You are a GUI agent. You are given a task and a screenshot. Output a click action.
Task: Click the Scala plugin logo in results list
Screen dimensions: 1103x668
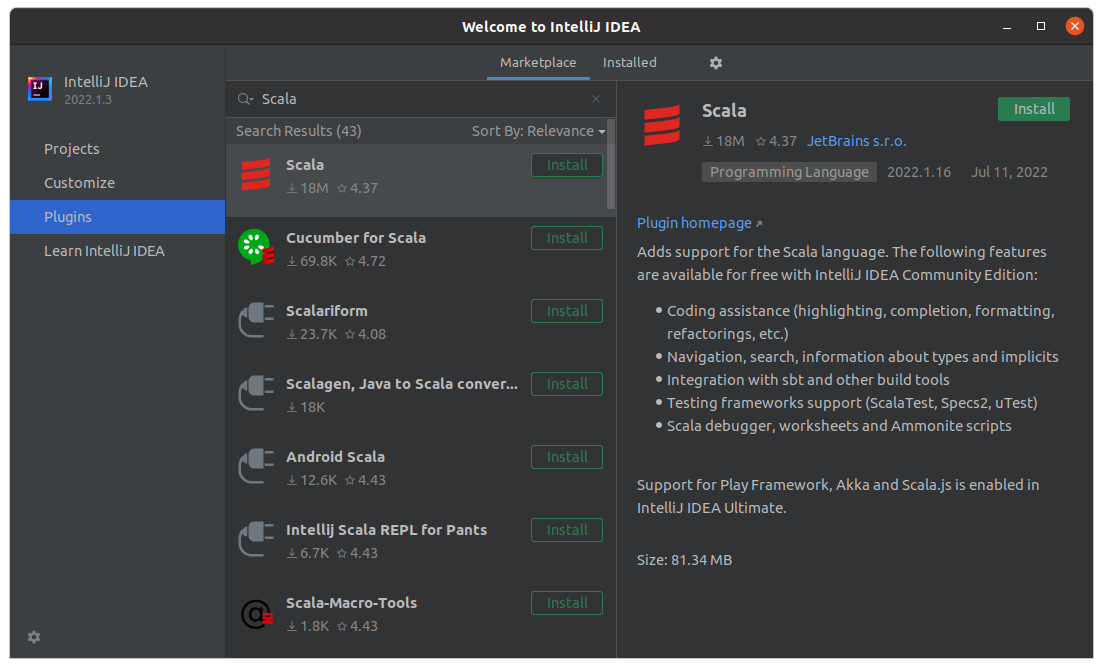(x=256, y=175)
